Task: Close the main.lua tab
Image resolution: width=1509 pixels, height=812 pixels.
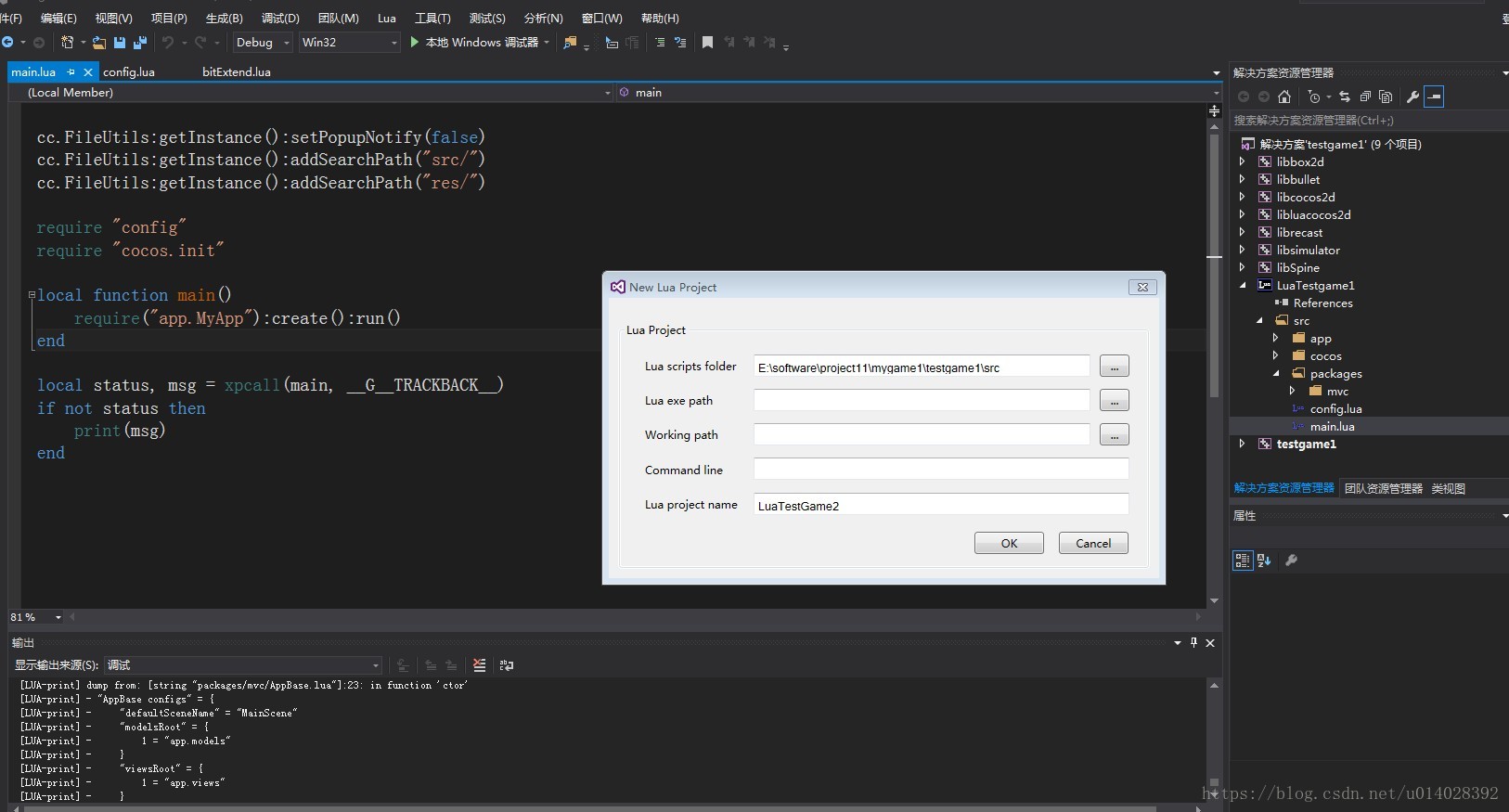Action: pos(88,71)
